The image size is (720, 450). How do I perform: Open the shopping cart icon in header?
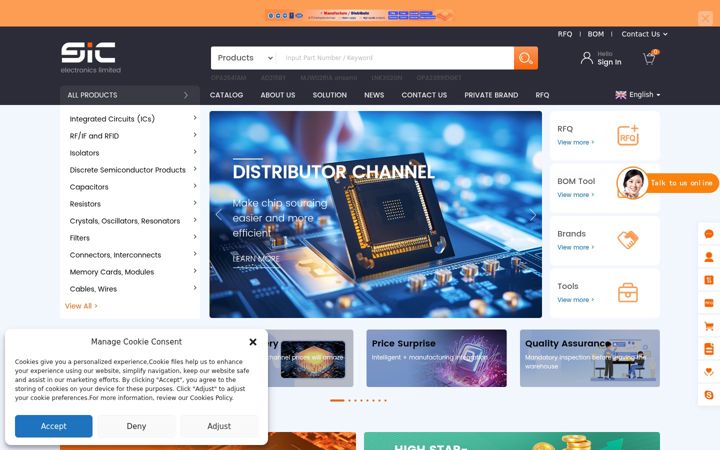(x=649, y=58)
